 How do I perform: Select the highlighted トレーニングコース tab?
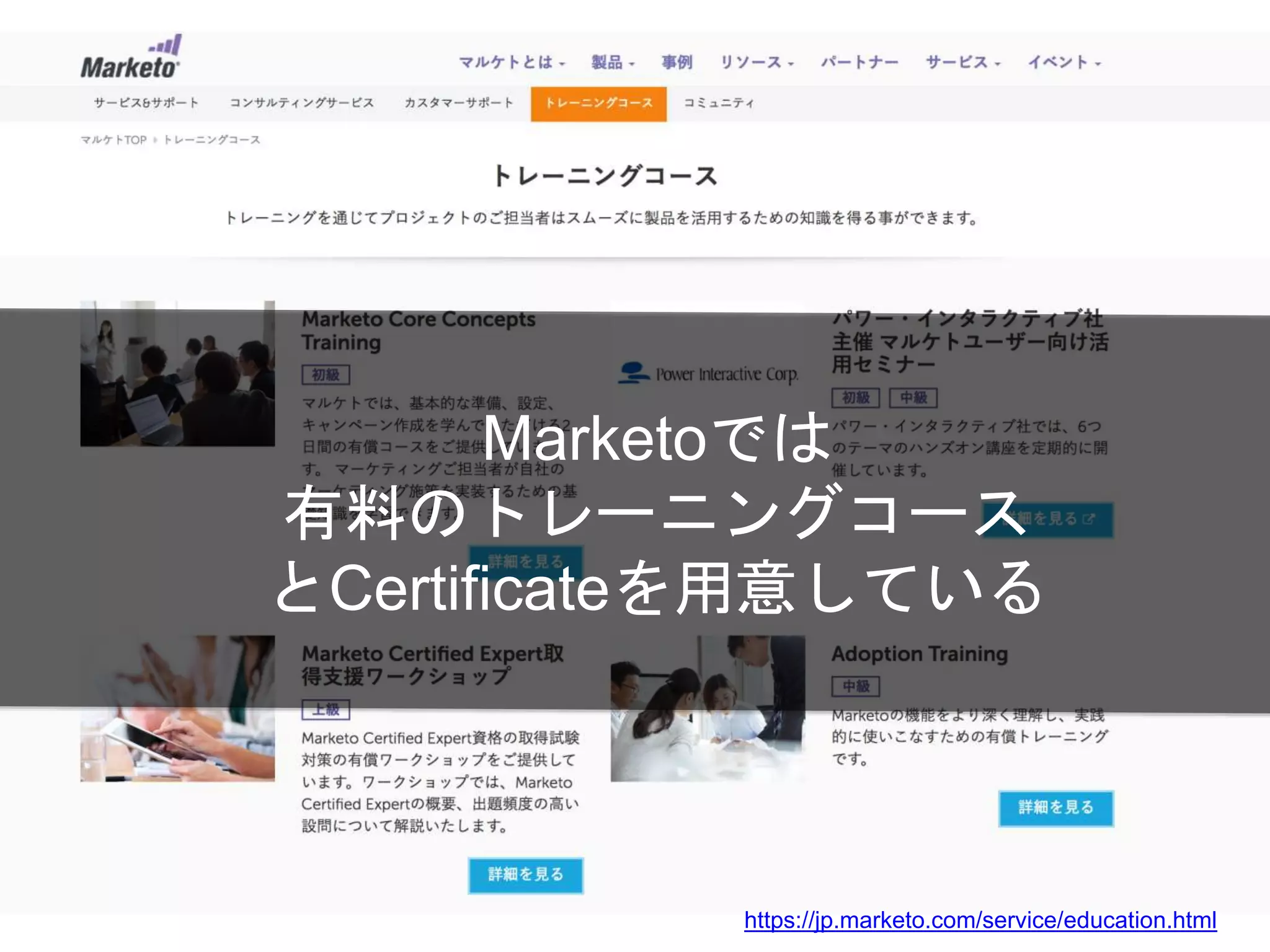tap(598, 104)
